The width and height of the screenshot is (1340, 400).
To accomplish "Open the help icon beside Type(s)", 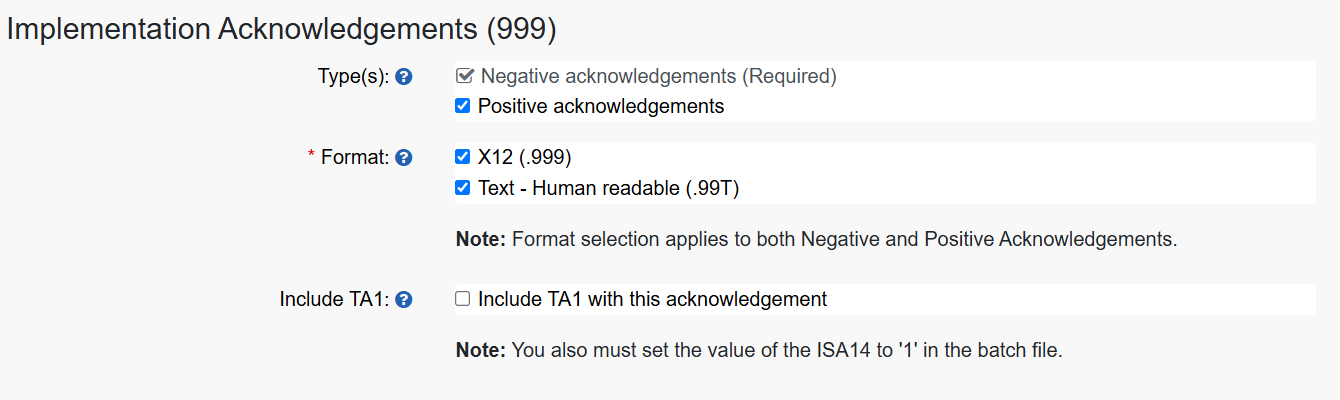I will [x=404, y=76].
